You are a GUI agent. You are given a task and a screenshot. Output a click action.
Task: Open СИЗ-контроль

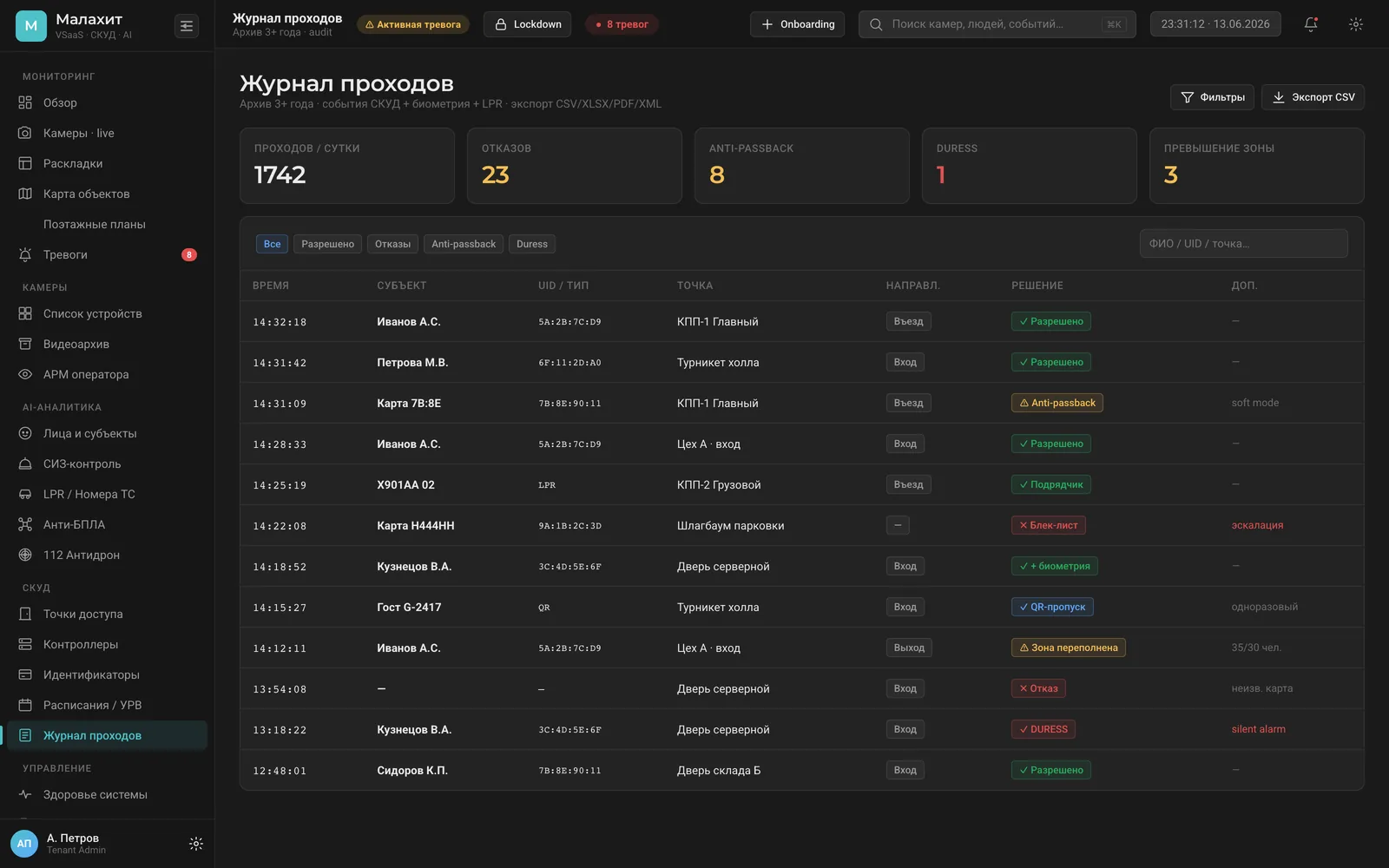click(x=107, y=464)
